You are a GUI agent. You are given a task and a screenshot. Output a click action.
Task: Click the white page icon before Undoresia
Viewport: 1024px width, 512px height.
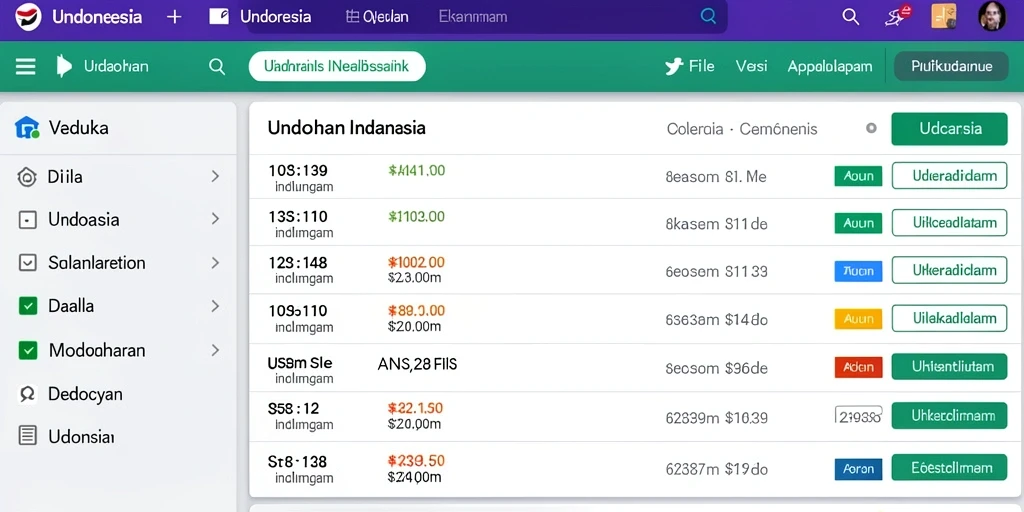pos(219,16)
